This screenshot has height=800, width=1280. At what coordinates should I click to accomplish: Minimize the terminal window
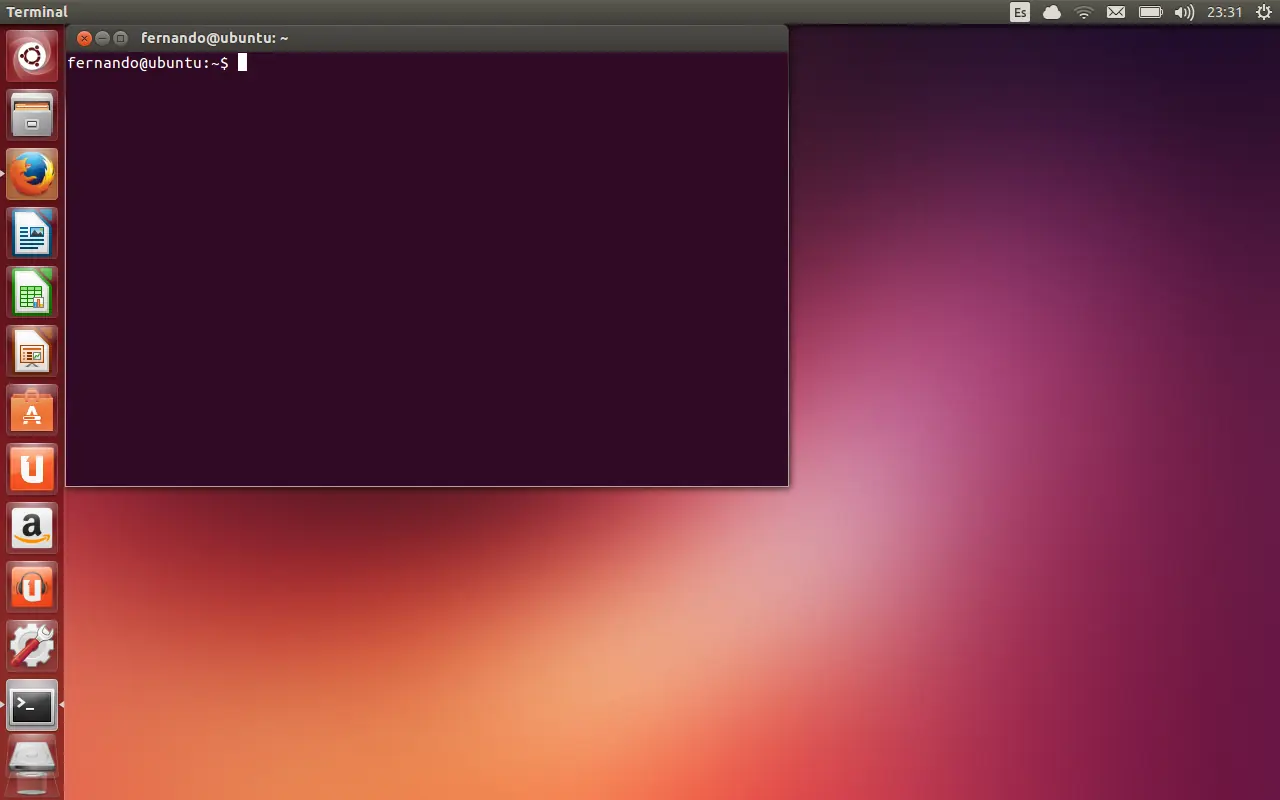tap(102, 38)
